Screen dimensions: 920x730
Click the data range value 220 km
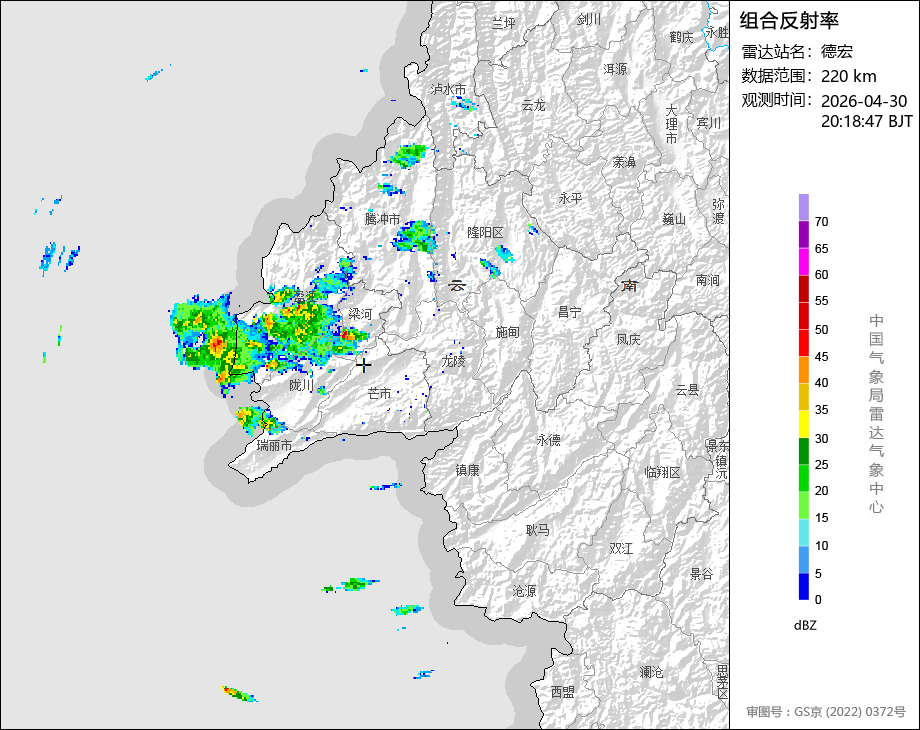848,76
